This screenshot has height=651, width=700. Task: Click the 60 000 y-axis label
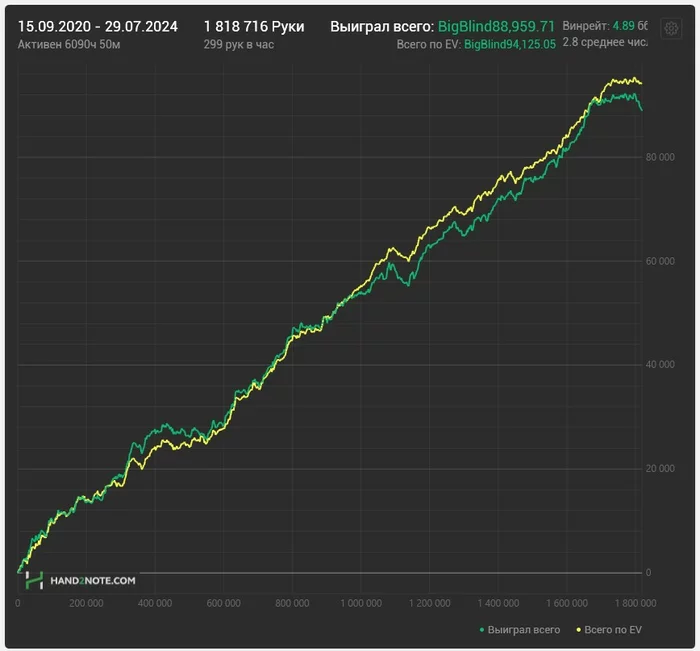click(x=660, y=261)
